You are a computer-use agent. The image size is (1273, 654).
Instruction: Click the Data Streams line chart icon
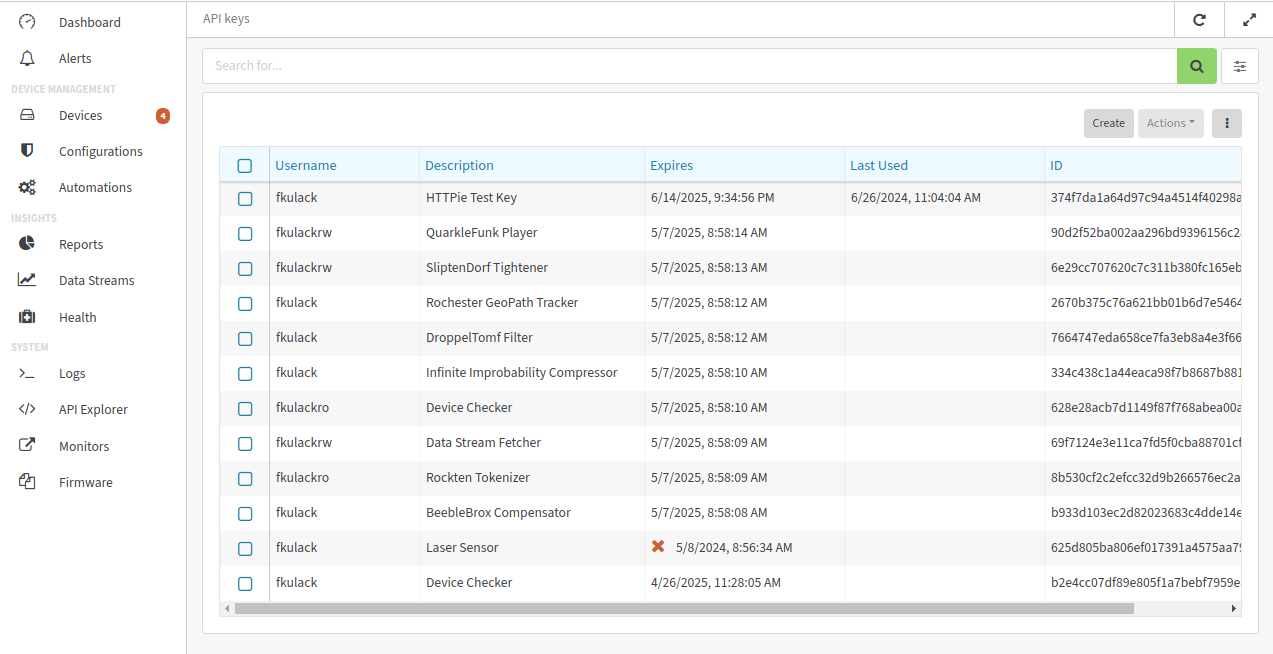[27, 280]
